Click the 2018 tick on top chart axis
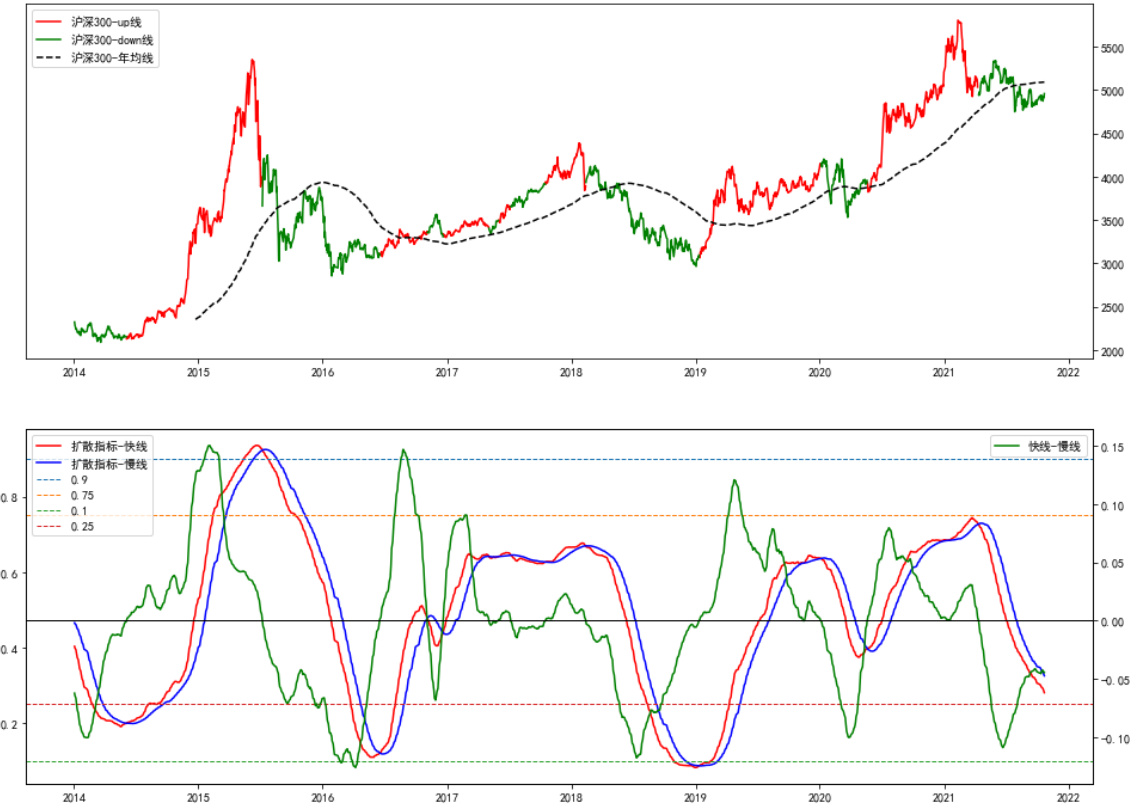The width and height of the screenshot is (1137, 810). [x=571, y=370]
